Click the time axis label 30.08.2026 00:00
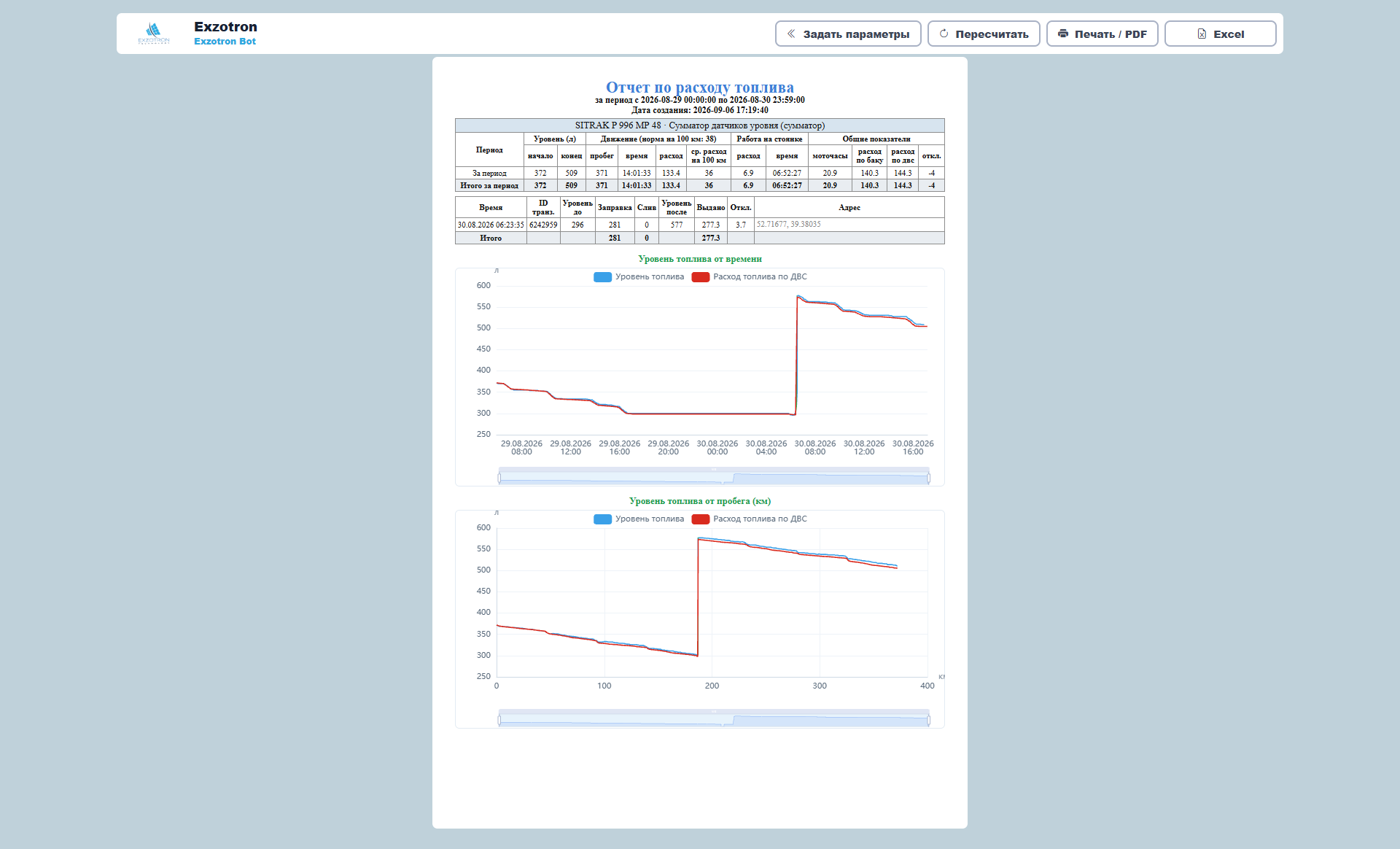Viewport: 1400px width, 849px height. coord(717,448)
